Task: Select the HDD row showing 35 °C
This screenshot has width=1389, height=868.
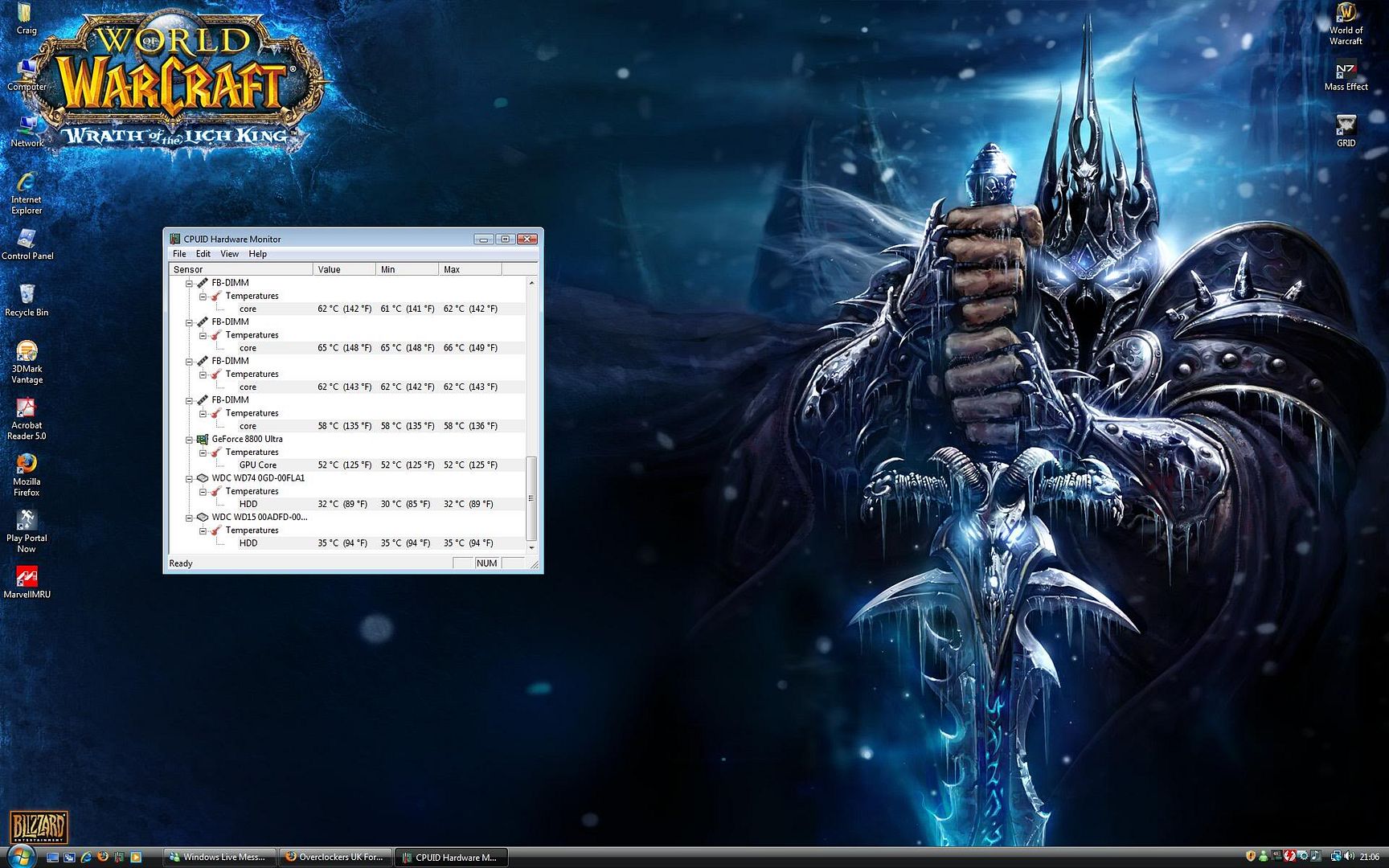Action: point(347,543)
